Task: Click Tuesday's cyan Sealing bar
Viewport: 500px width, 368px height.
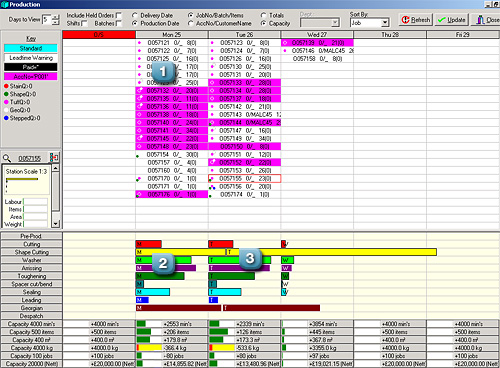Action: (x=225, y=292)
